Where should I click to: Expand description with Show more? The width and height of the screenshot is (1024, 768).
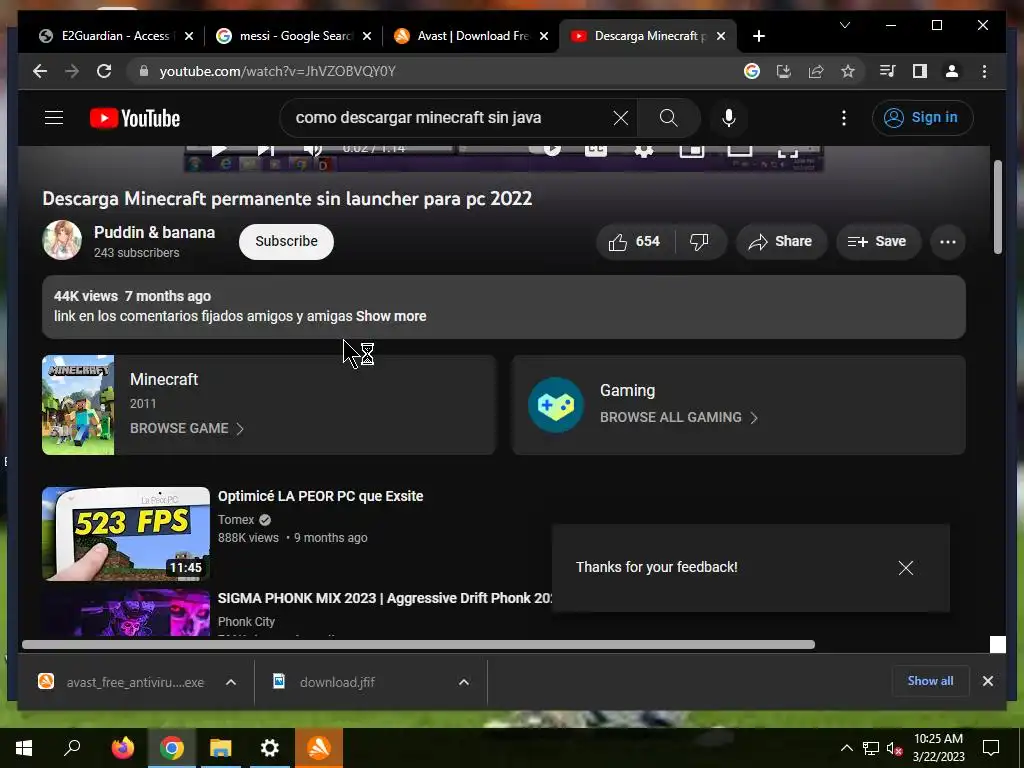click(x=391, y=316)
